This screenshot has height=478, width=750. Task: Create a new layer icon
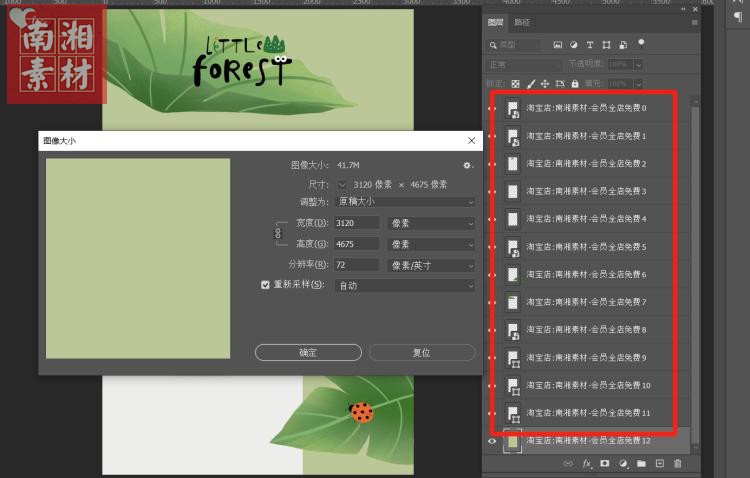click(x=660, y=464)
